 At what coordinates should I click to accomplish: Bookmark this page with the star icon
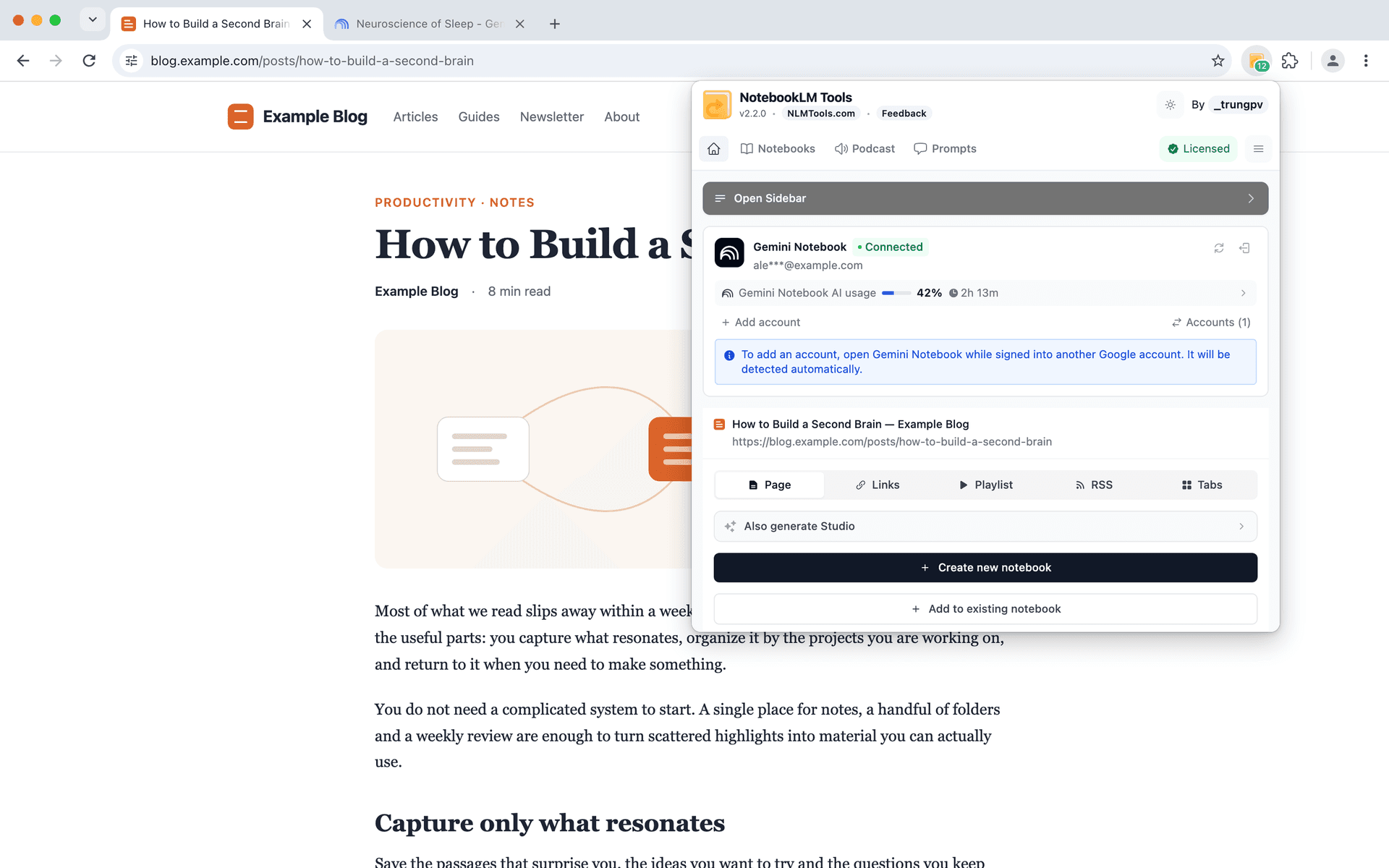pyautogui.click(x=1218, y=61)
